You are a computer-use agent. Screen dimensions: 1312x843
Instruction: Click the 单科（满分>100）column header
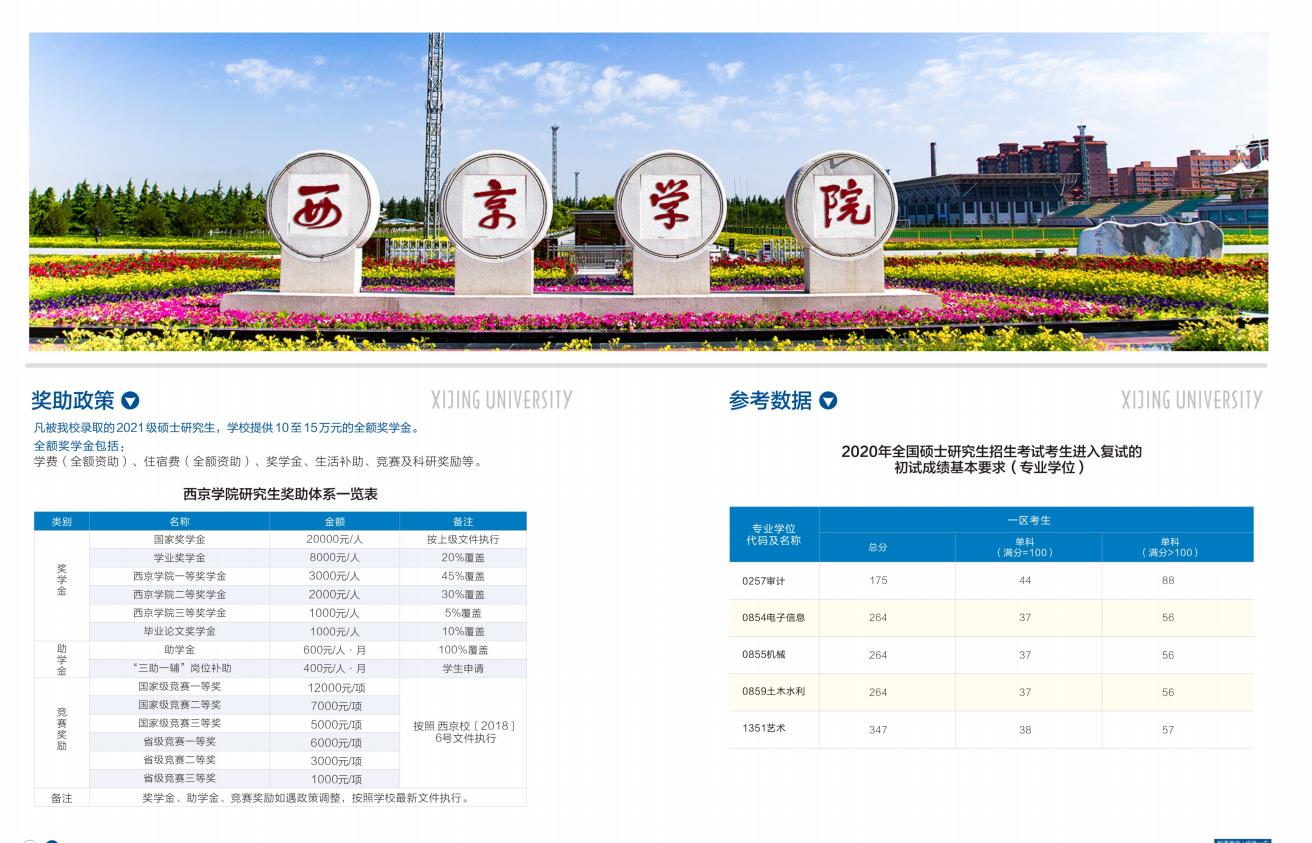coord(1177,548)
